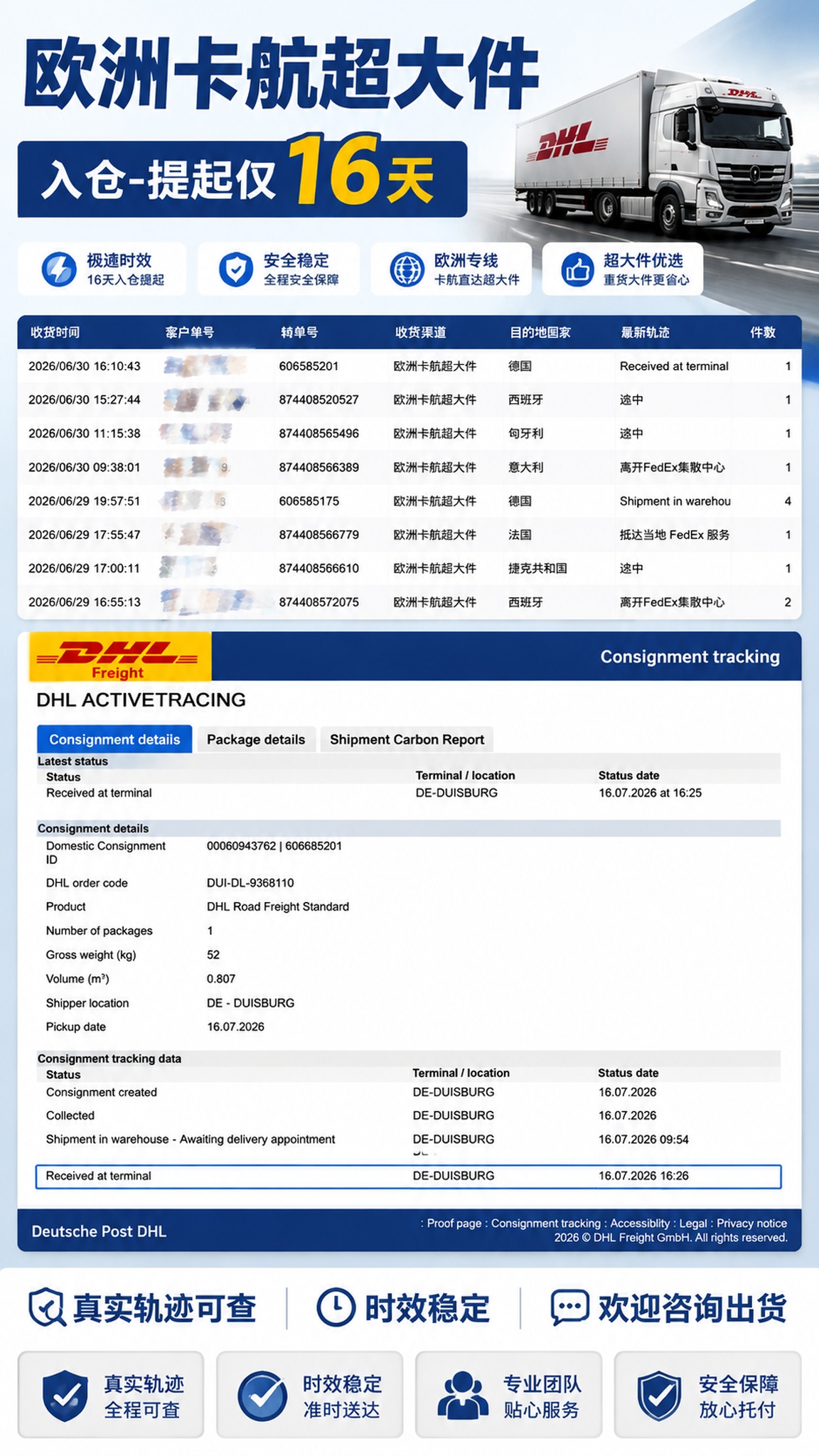This screenshot has height=1456, width=819.
Task: Click the 2026/06/29 19:57:51 timestamp
Action: pos(85,500)
